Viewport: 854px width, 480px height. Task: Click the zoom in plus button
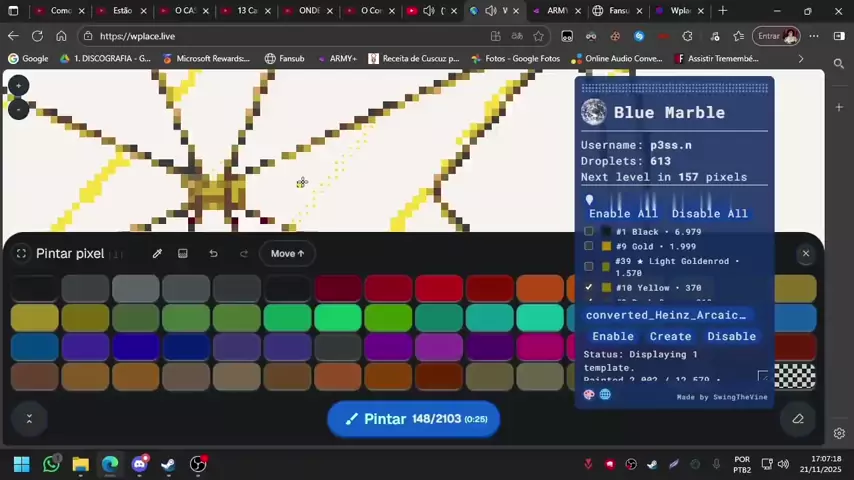[x=18, y=86]
